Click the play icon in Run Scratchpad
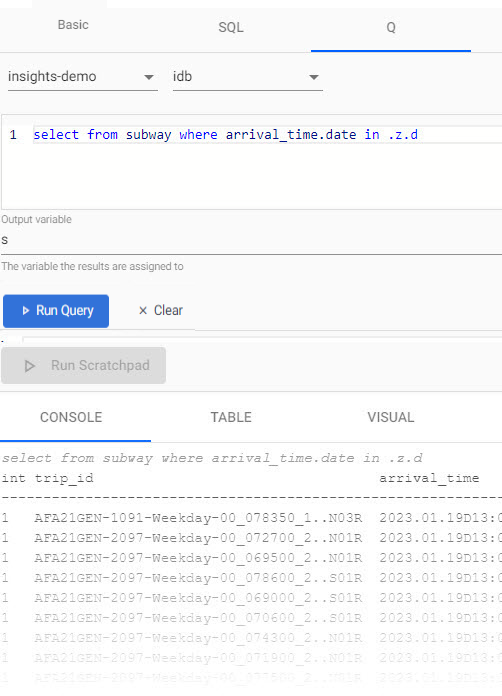The image size is (502, 696). pyautogui.click(x=30, y=366)
